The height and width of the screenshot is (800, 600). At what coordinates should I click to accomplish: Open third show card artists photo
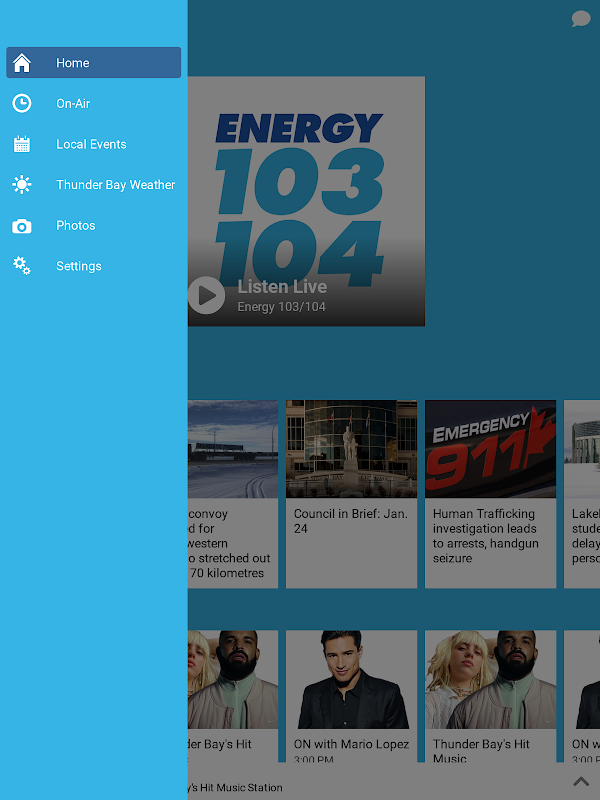click(x=490, y=680)
